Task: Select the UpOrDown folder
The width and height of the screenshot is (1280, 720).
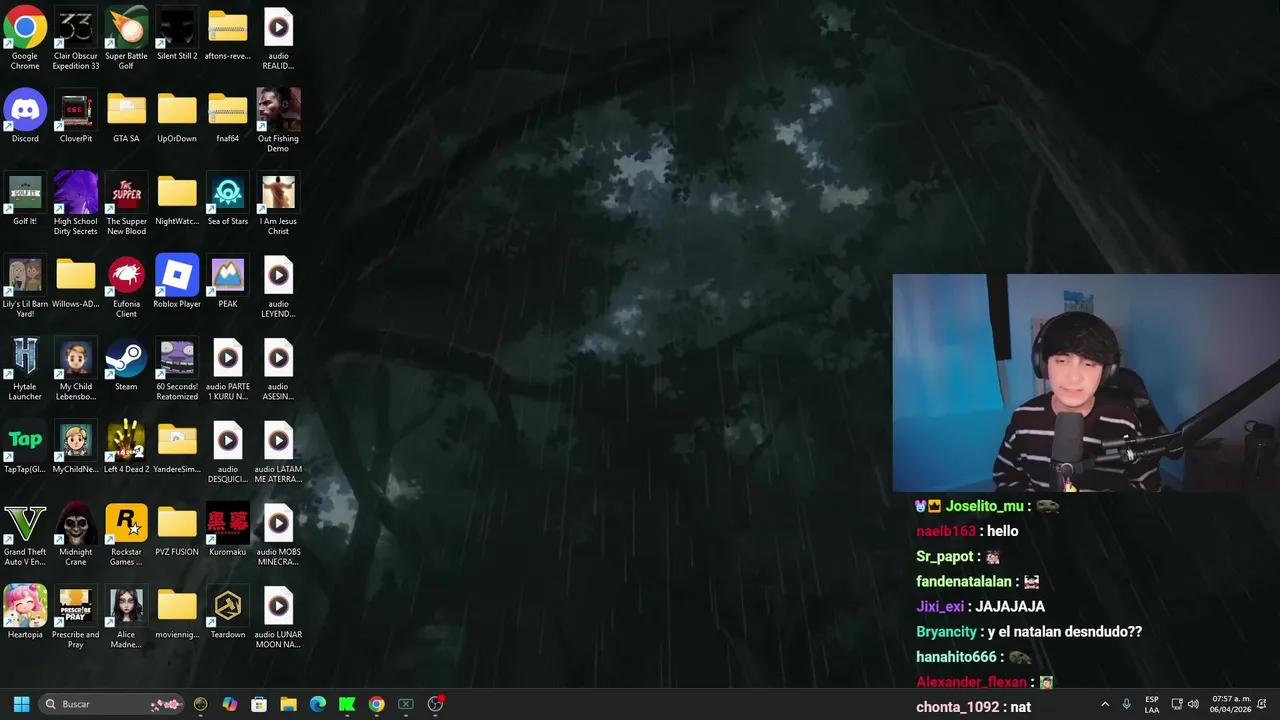Action: click(177, 117)
